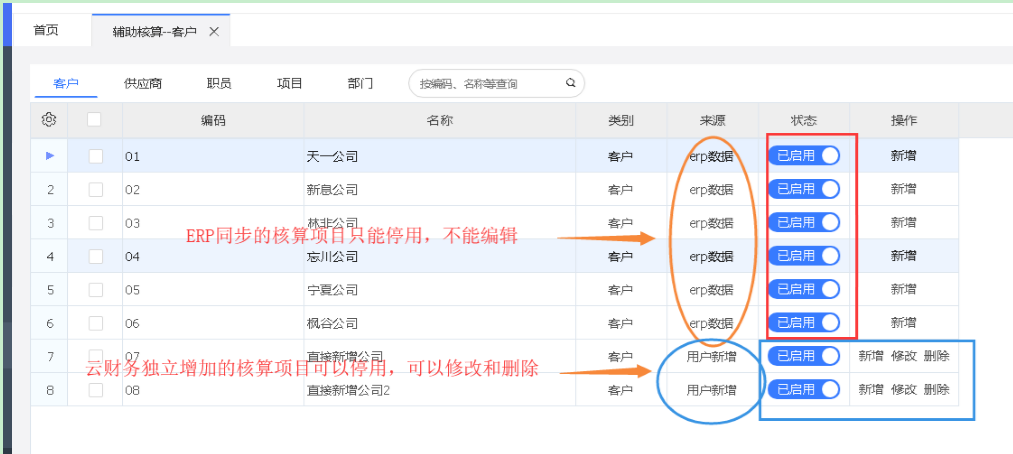Open the 职员 sub-tab
Viewport: 1013px width, 454px height.
pyautogui.click(x=219, y=84)
